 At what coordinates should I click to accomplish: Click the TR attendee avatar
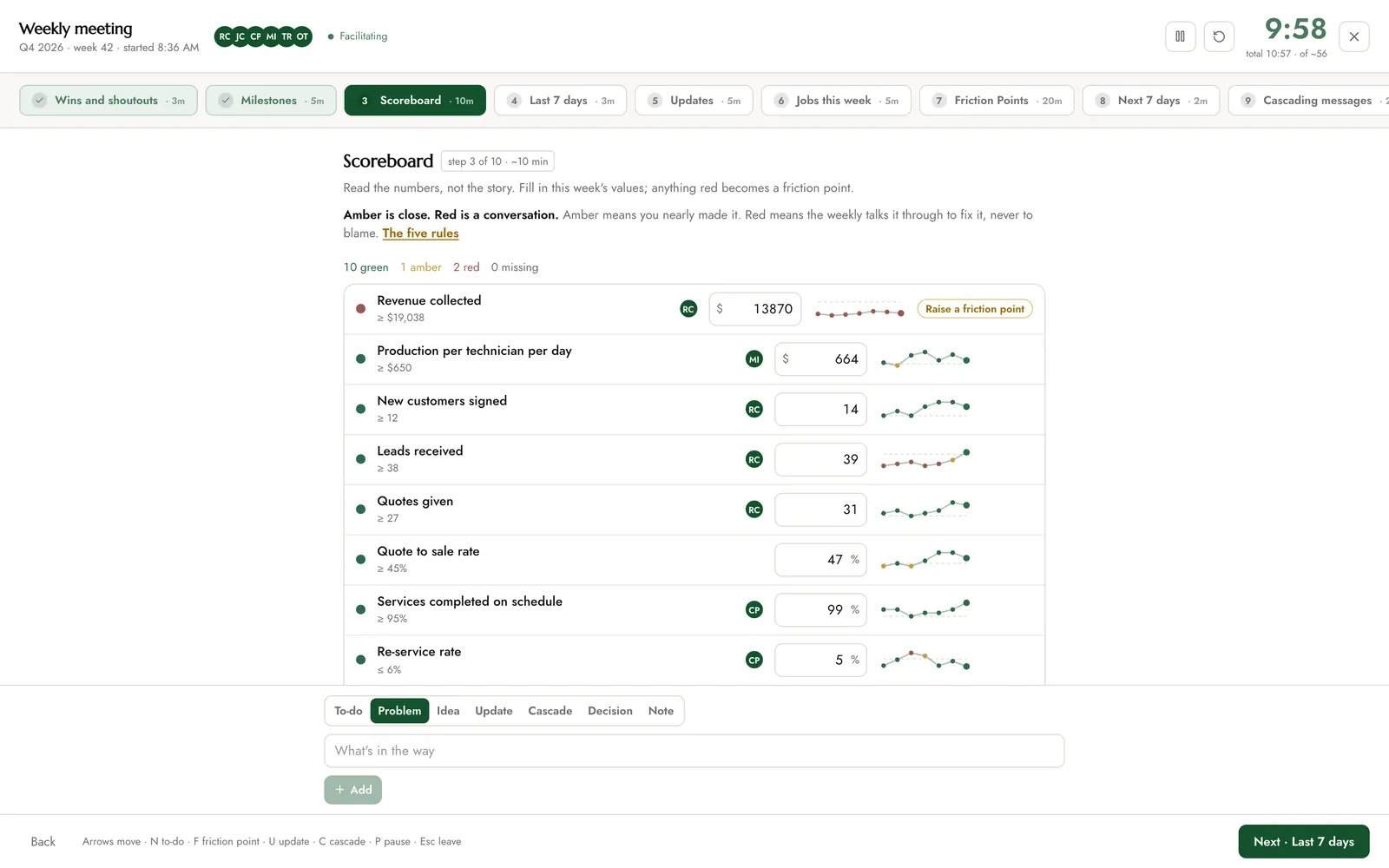pos(287,36)
